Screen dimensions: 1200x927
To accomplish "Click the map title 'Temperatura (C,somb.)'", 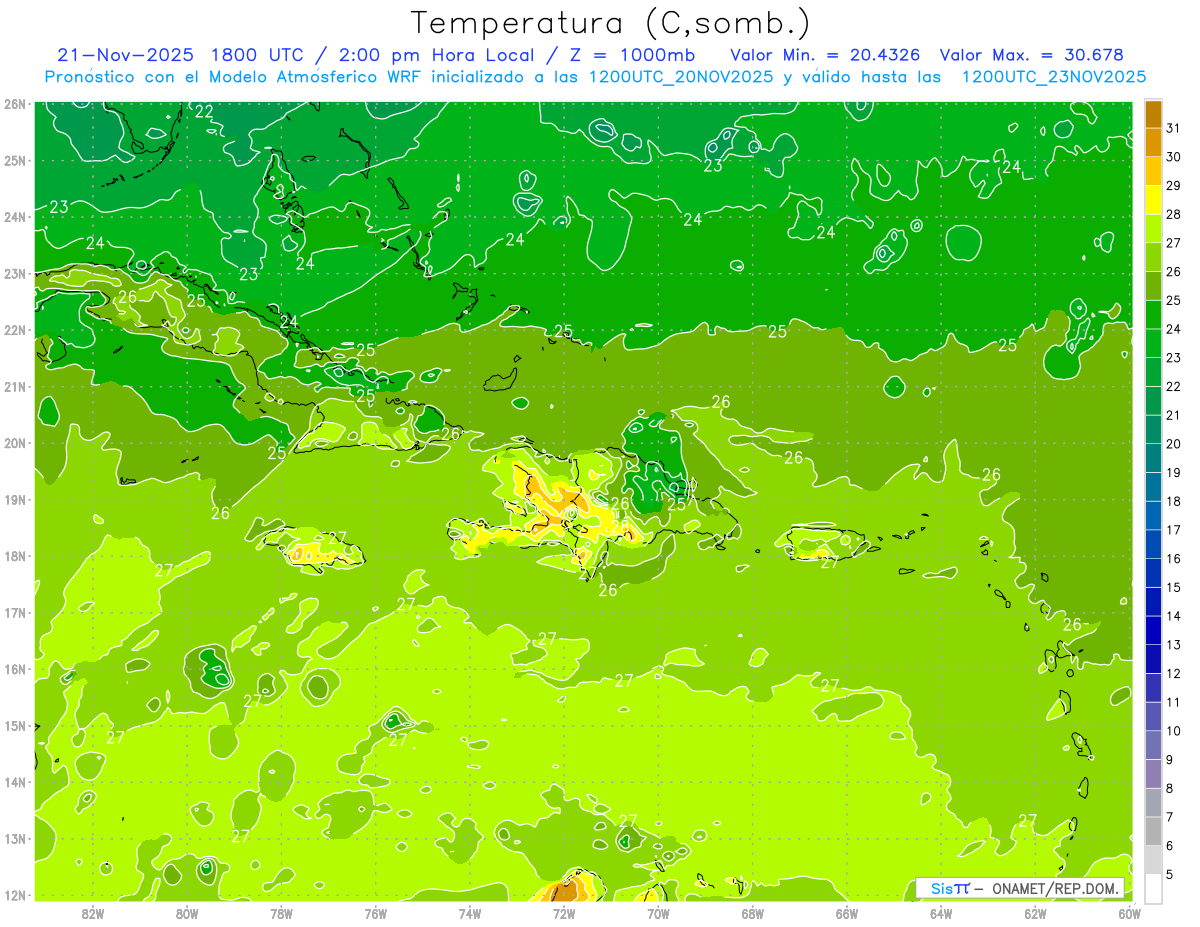I will pos(610,23).
